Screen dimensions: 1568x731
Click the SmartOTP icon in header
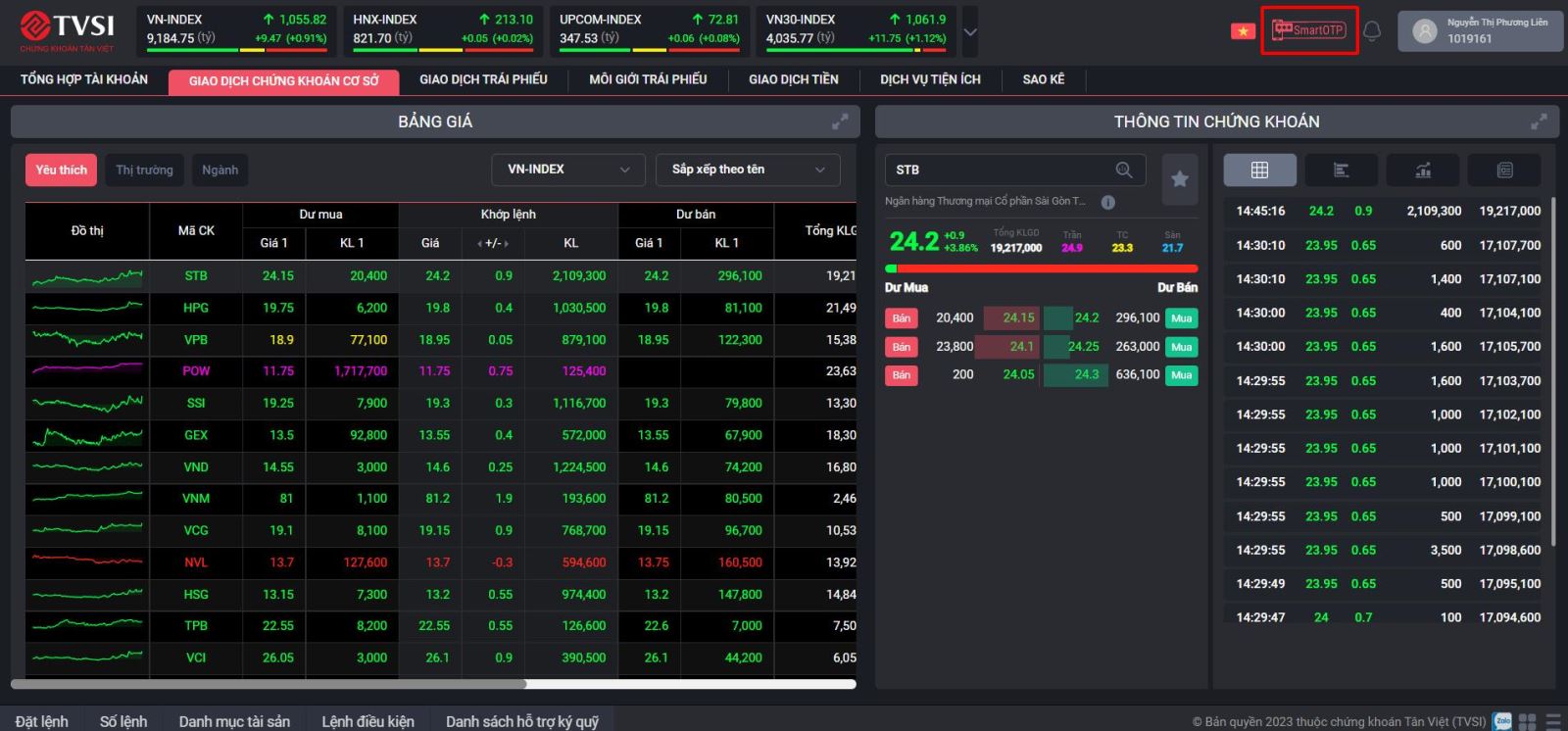[x=1308, y=30]
